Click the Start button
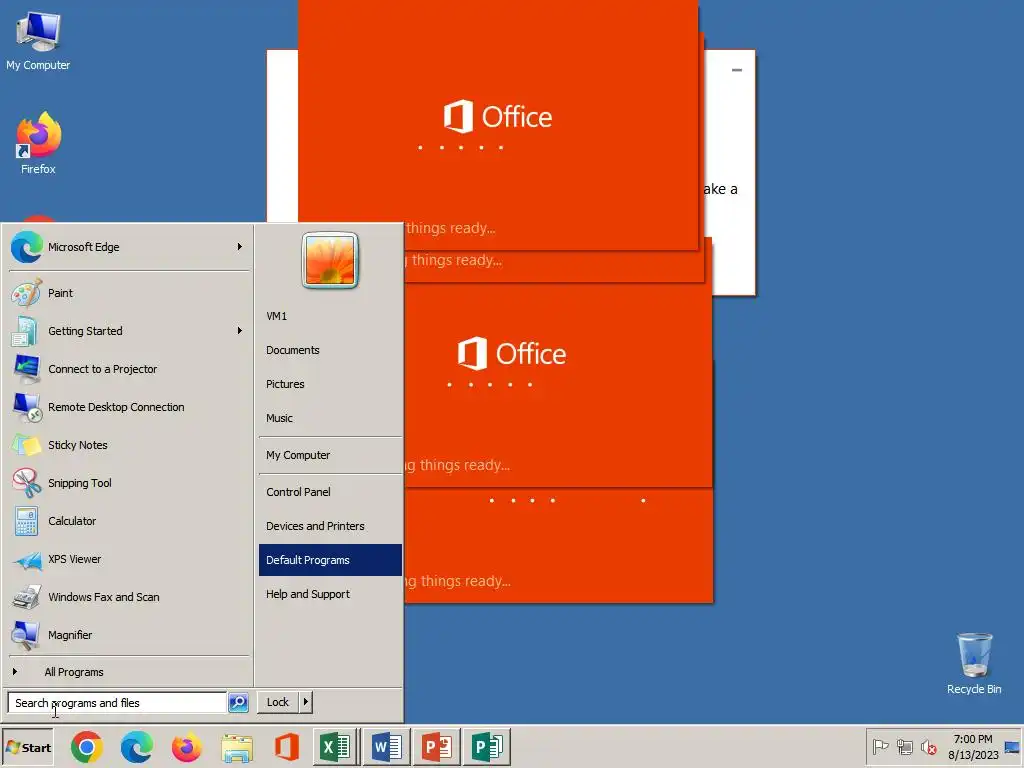This screenshot has height=768, width=1024. (x=27, y=748)
